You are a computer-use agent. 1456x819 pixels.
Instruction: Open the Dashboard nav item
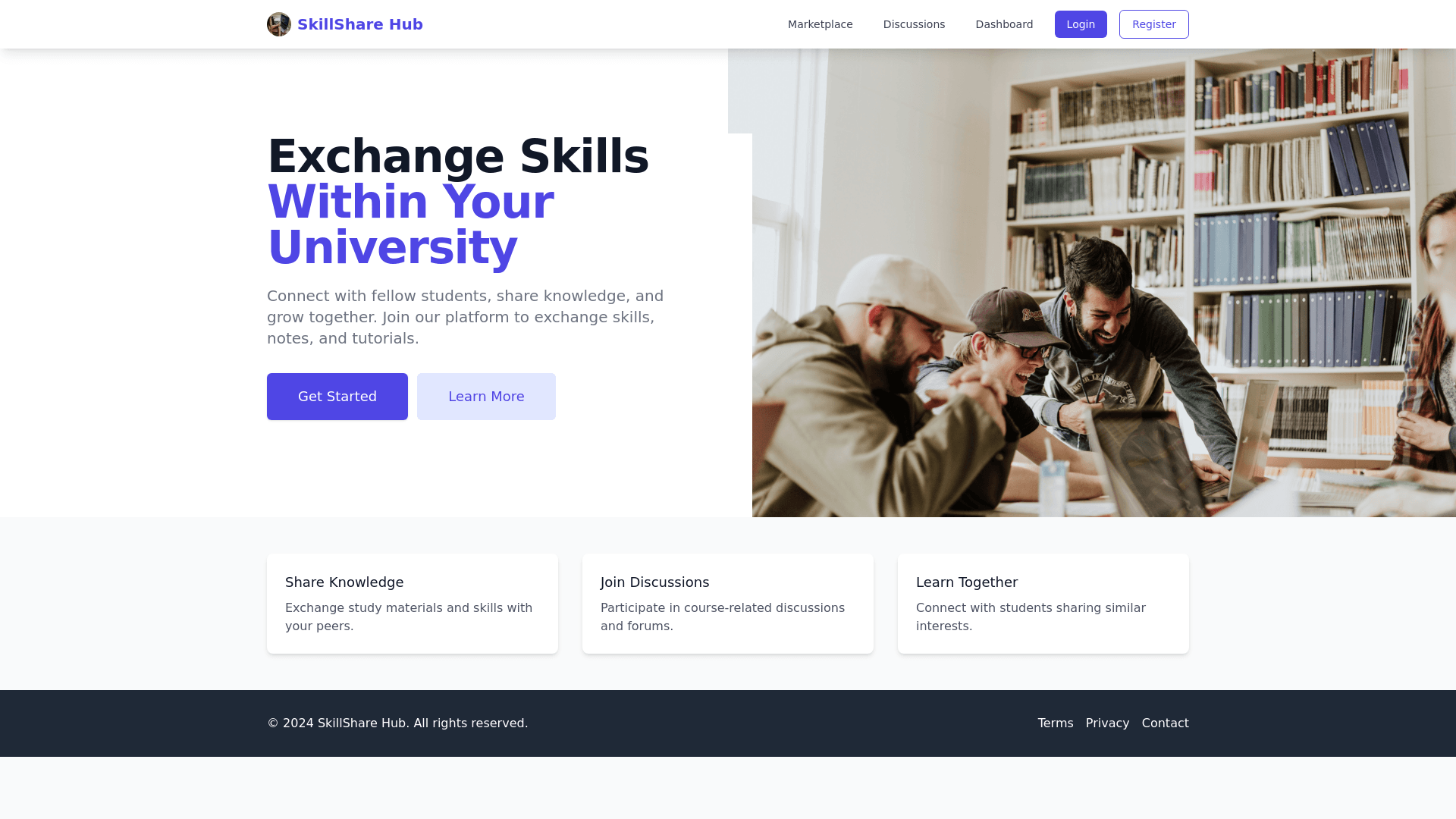[x=1004, y=24]
